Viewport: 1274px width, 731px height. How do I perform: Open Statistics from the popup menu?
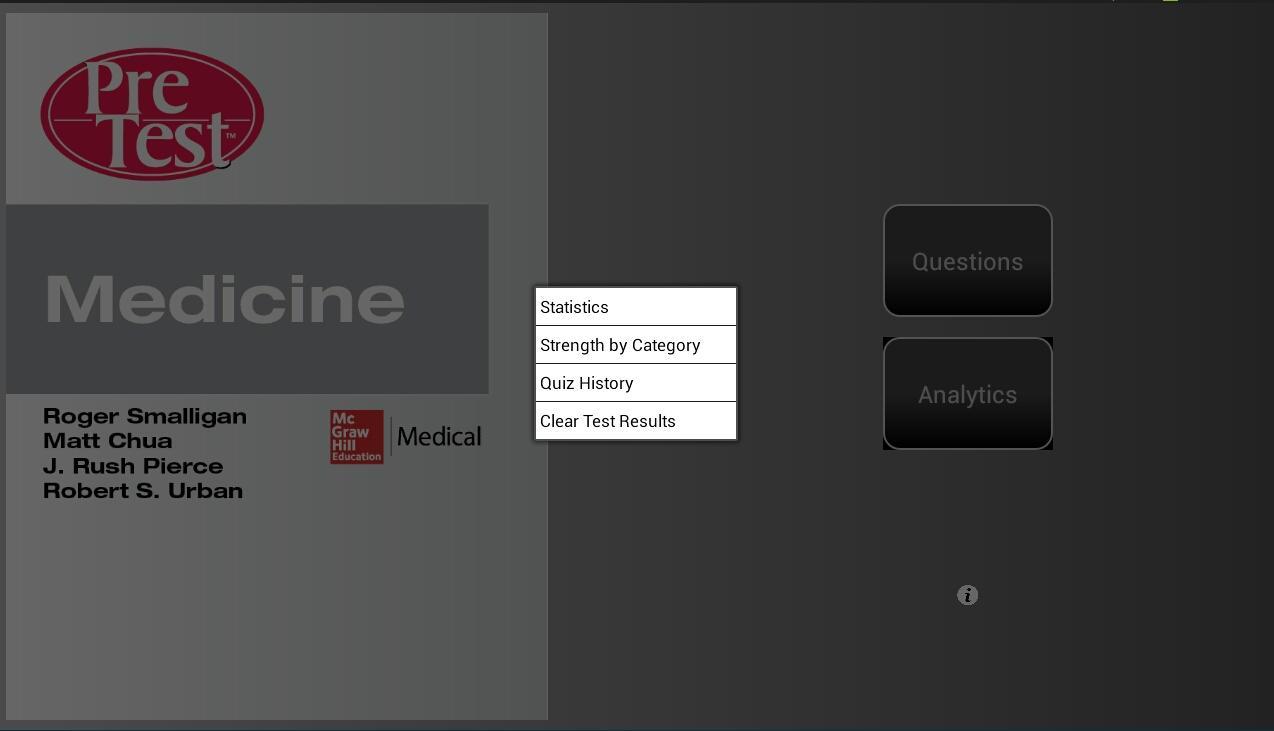coord(636,307)
